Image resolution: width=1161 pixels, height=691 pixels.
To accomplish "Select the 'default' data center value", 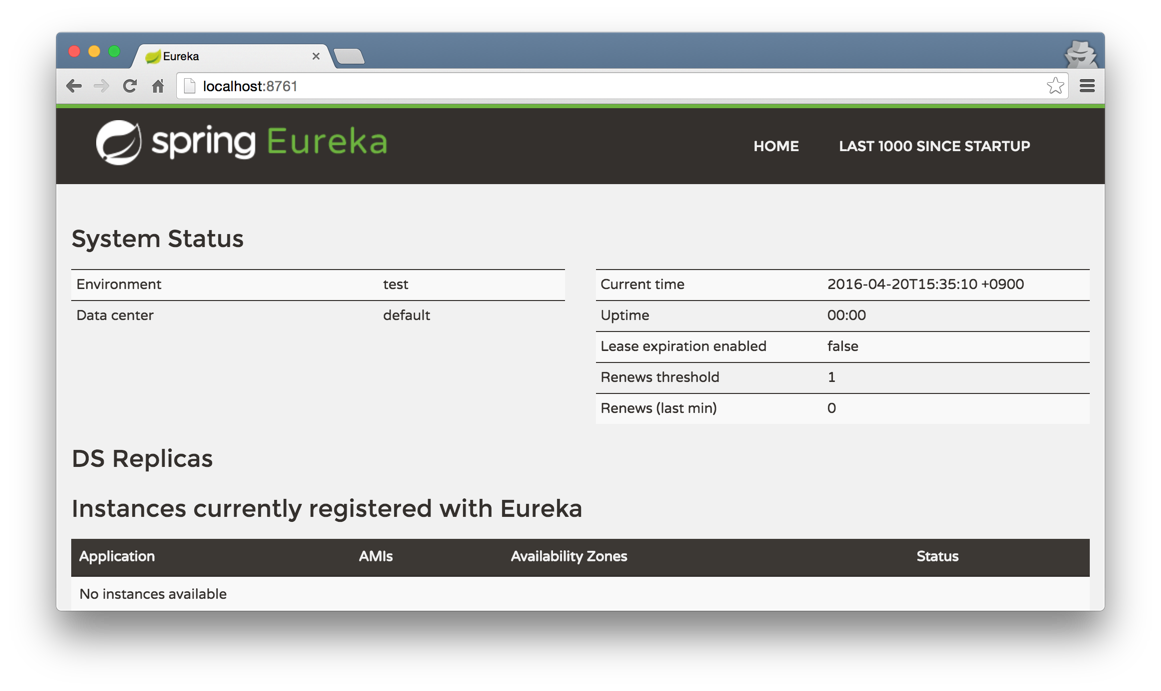I will click(x=406, y=316).
